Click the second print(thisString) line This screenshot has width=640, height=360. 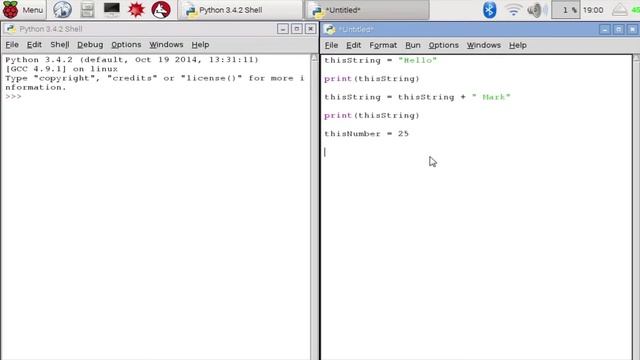coord(372,116)
